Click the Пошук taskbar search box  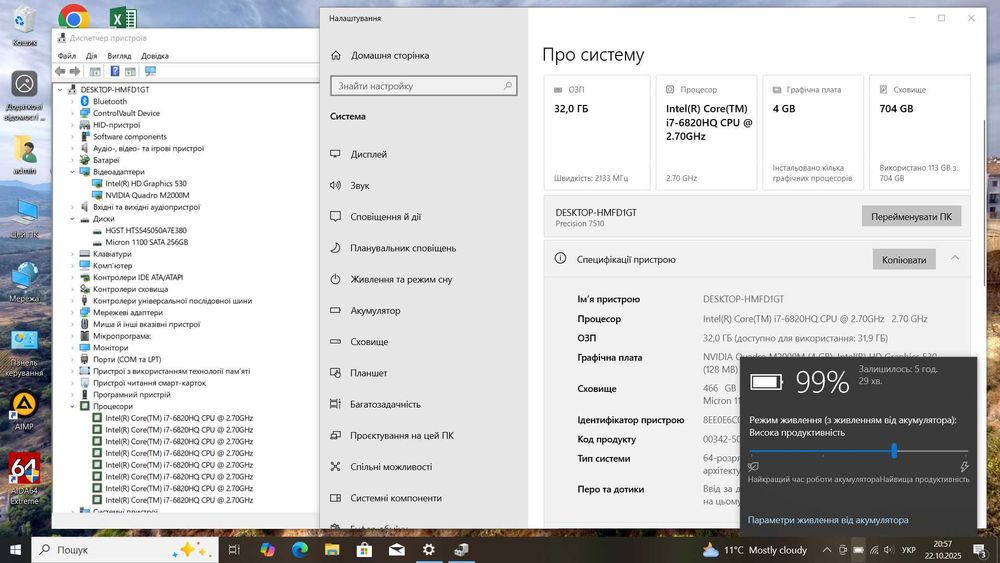point(124,549)
